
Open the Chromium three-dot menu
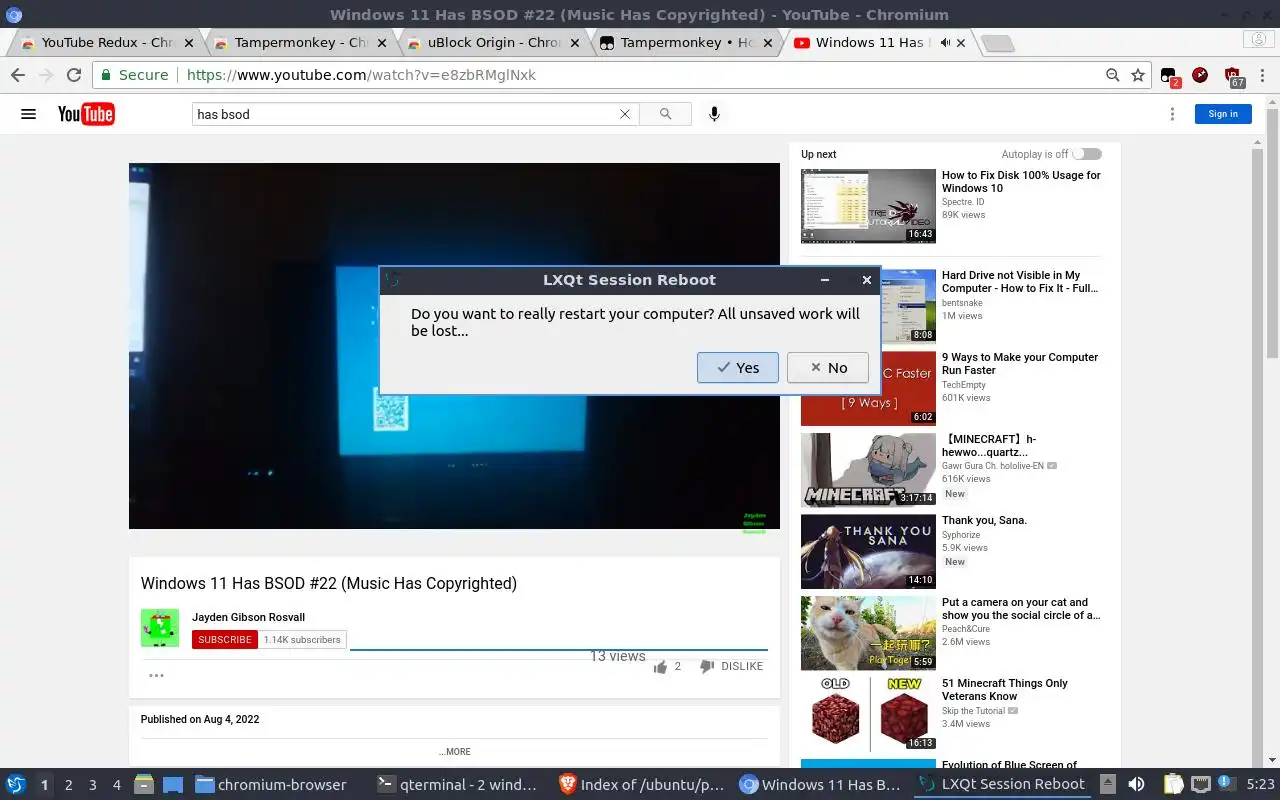(x=1261, y=75)
